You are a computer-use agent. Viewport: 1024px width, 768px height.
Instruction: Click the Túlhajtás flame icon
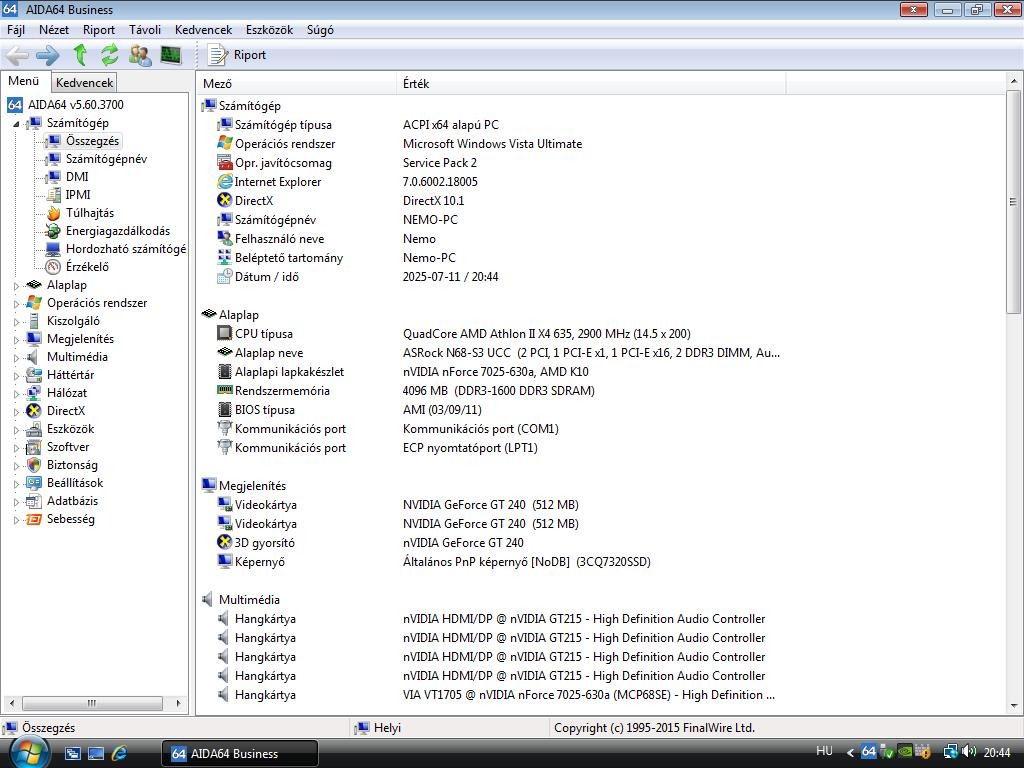tap(54, 213)
